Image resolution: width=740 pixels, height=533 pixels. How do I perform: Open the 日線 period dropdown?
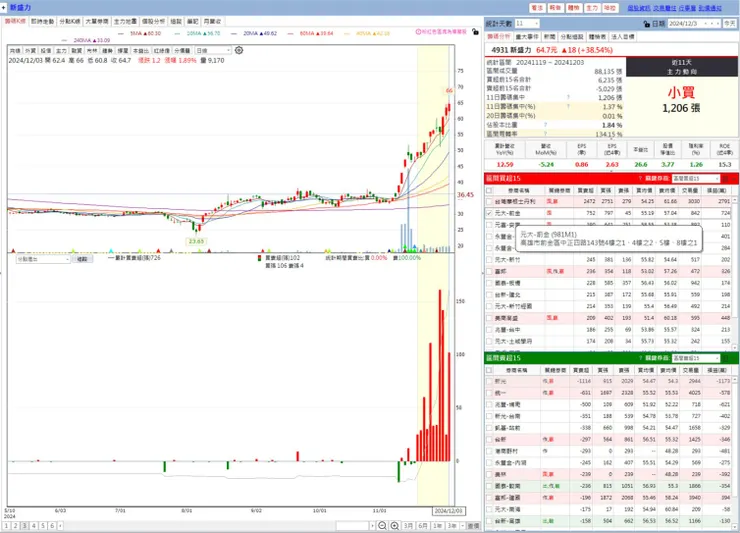tap(213, 51)
